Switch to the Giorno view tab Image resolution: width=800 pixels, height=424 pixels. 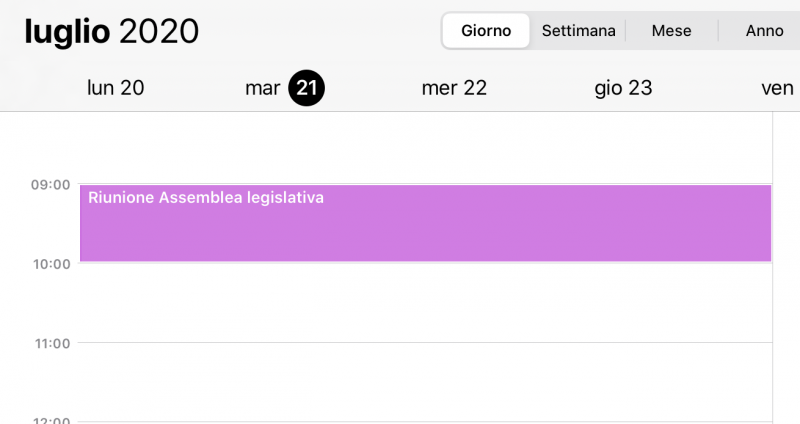point(486,30)
